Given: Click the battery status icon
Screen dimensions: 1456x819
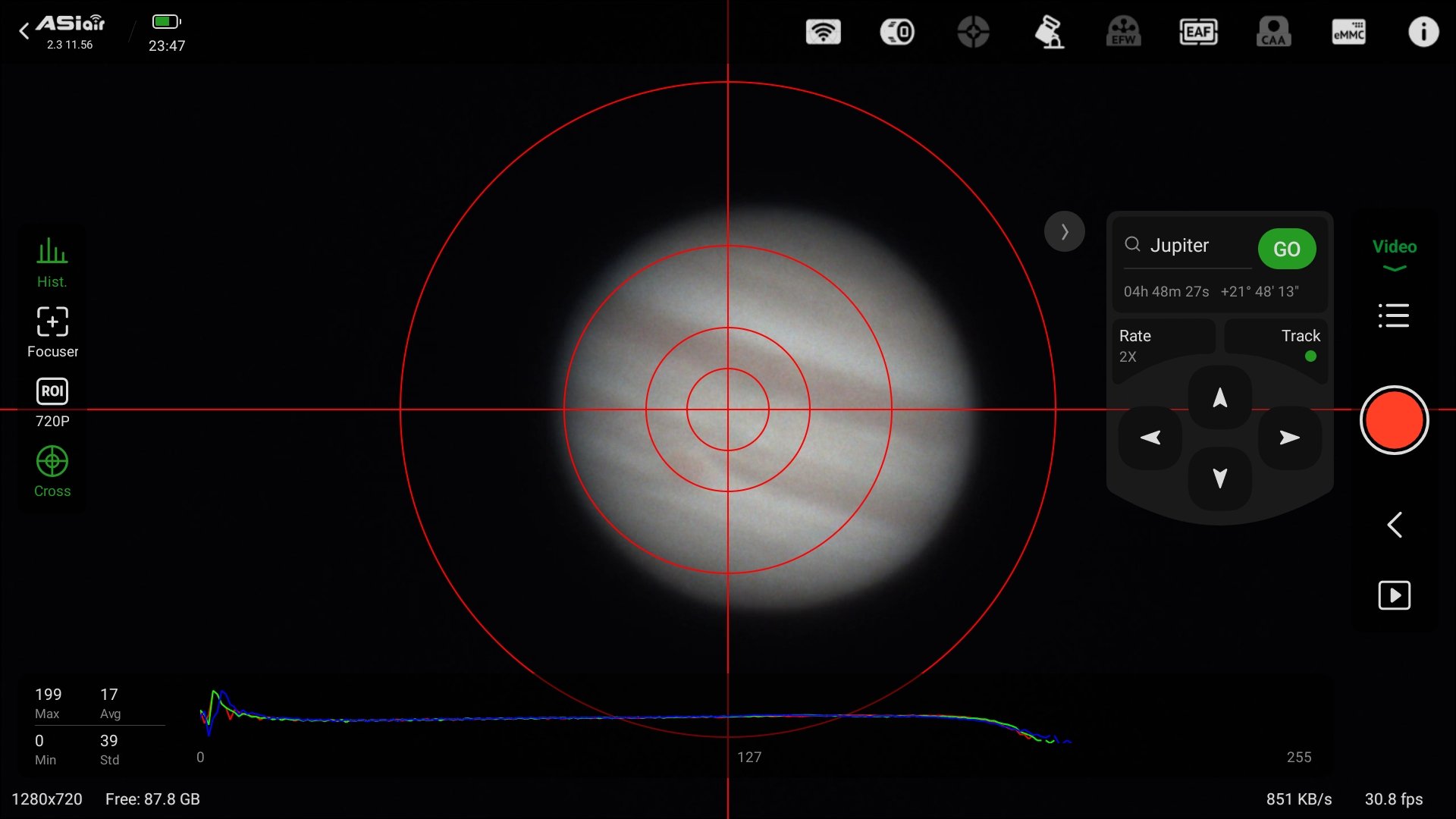Looking at the screenshot, I should (x=166, y=21).
